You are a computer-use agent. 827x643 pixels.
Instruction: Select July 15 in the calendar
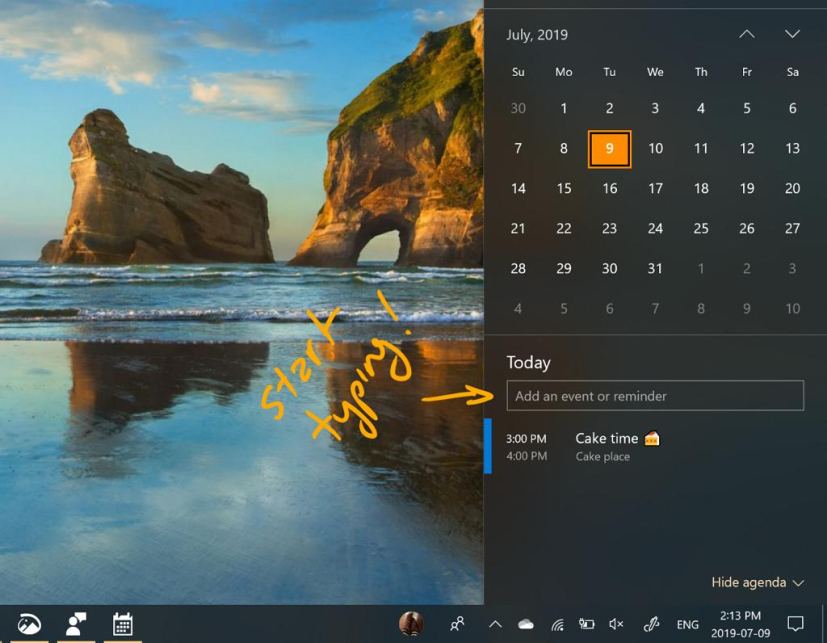pos(563,189)
